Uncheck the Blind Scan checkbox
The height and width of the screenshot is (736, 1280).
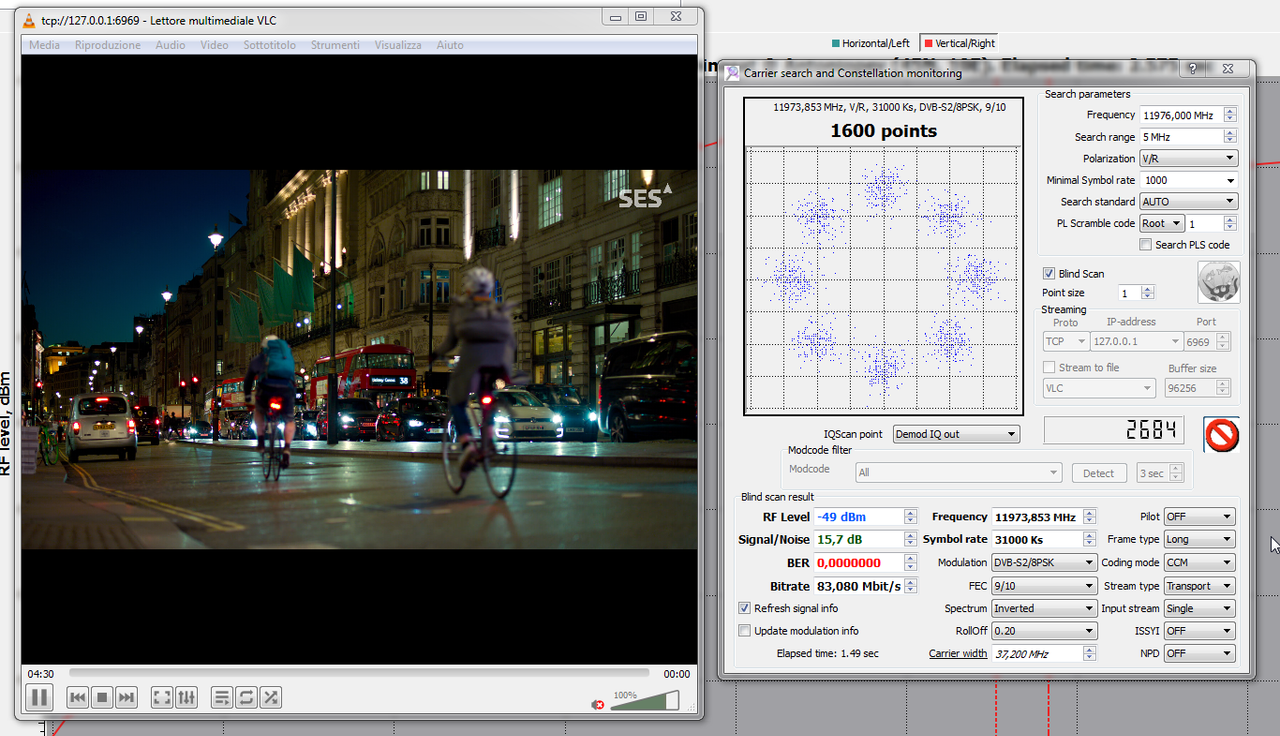1049,274
